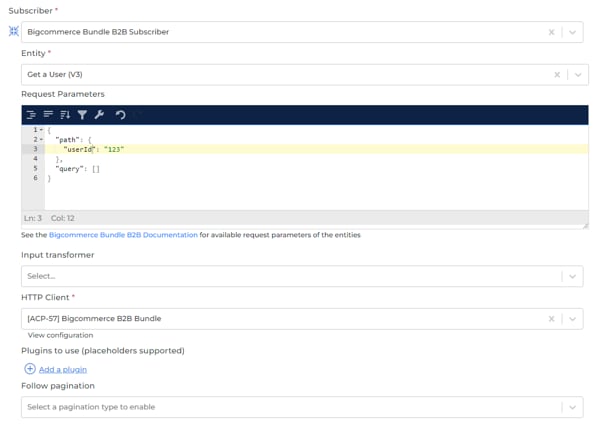600x427 pixels.
Task: Click the "123" value in the editor
Action: point(114,149)
